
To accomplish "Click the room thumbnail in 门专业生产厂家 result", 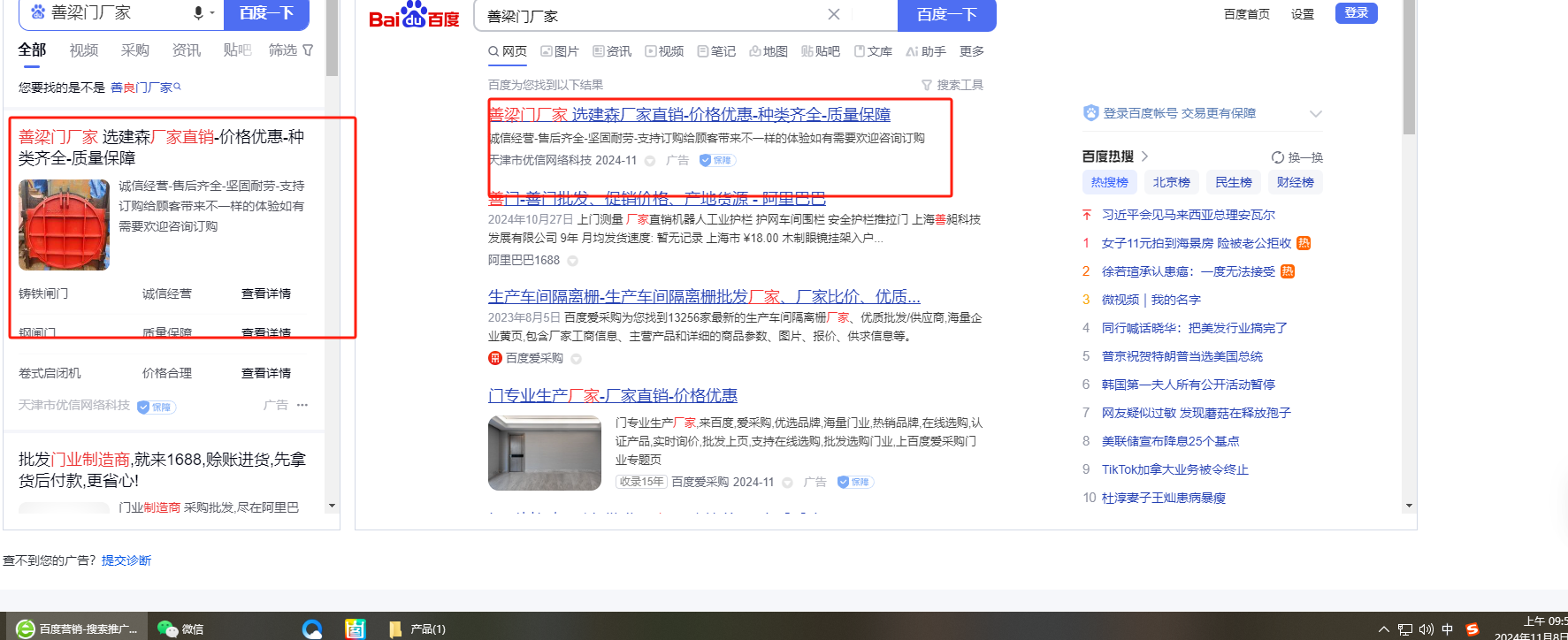I will tap(545, 453).
